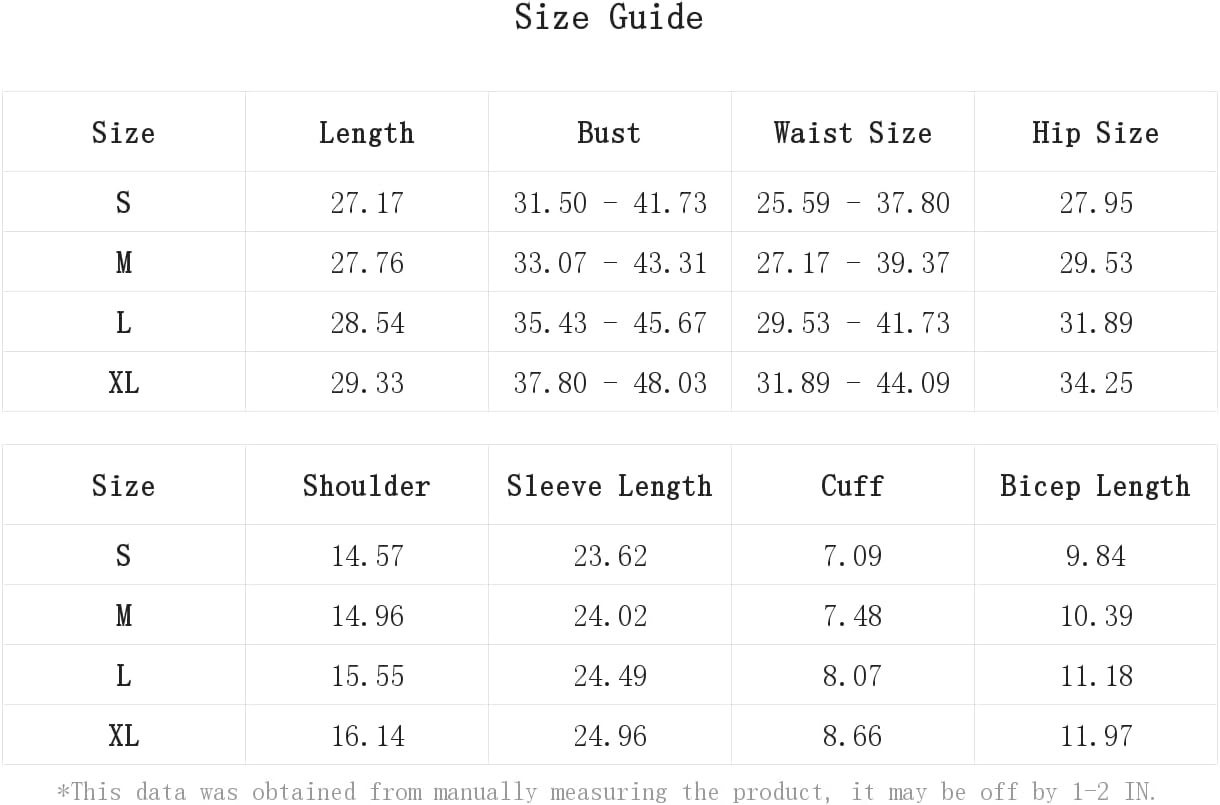Click the Bicep Length column header
This screenshot has width=1220, height=805.
tap(1095, 486)
